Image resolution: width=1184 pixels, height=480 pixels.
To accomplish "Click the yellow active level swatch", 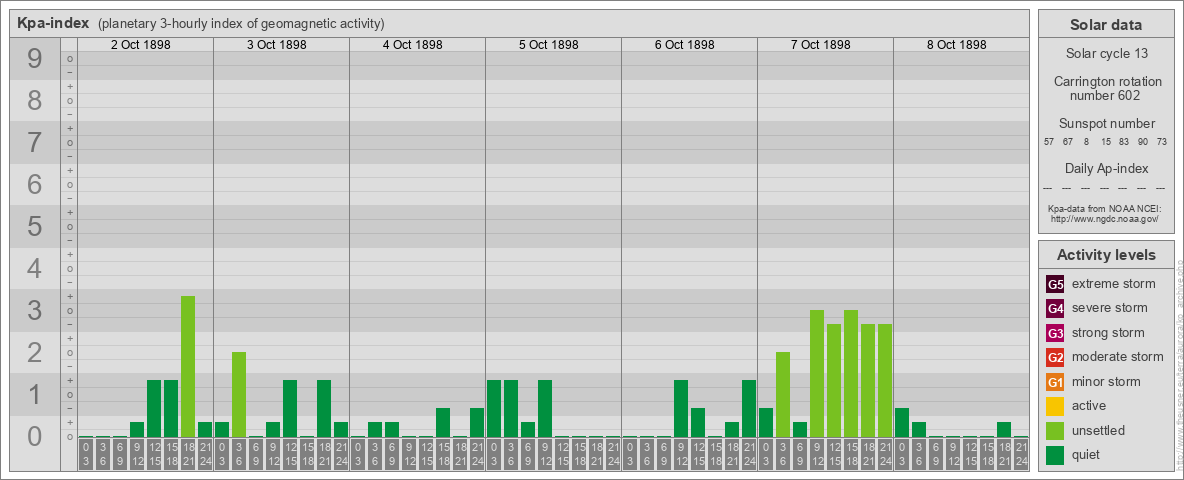I will pyautogui.click(x=1055, y=406).
